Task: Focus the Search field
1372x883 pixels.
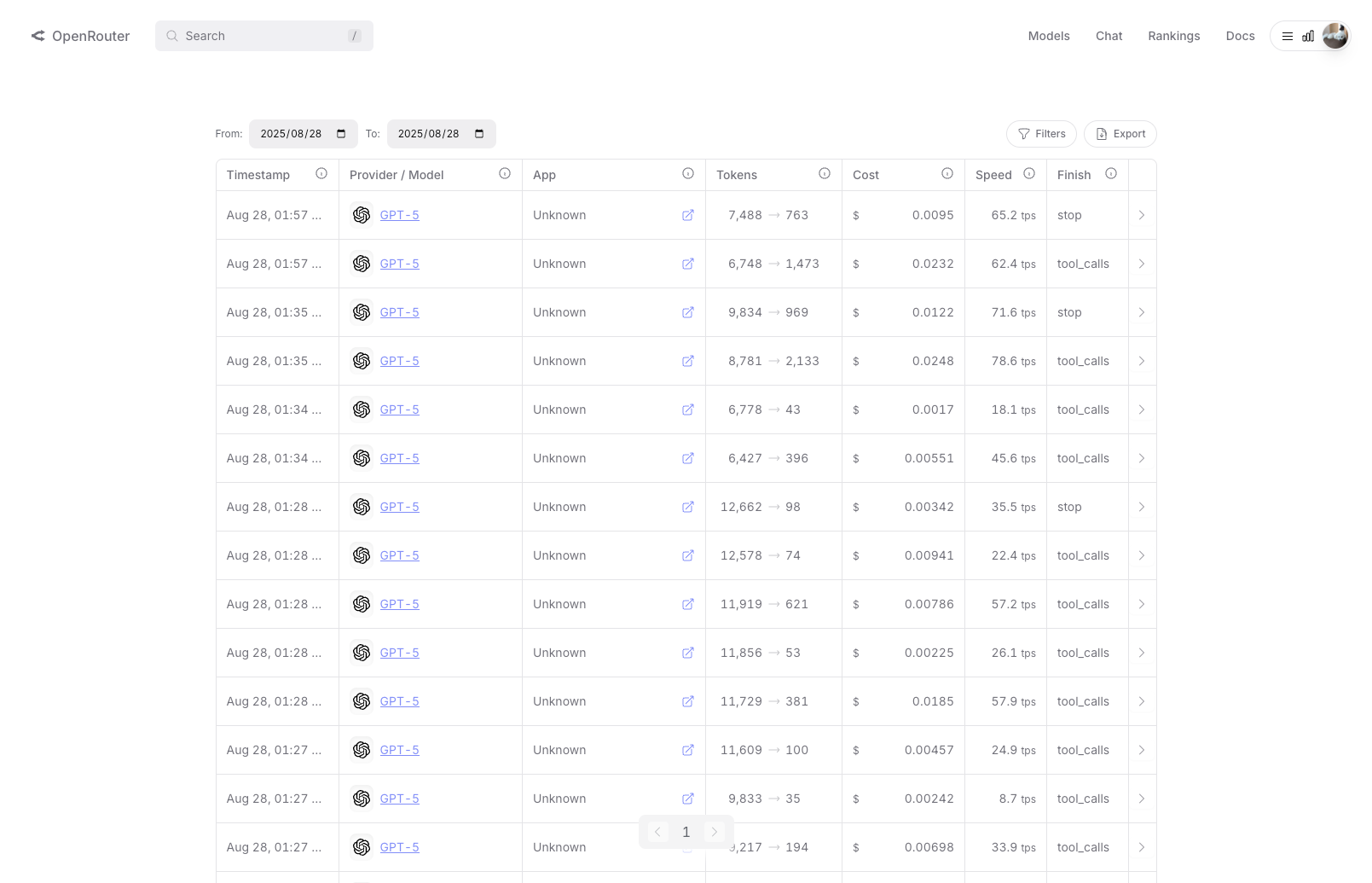Action: click(264, 36)
